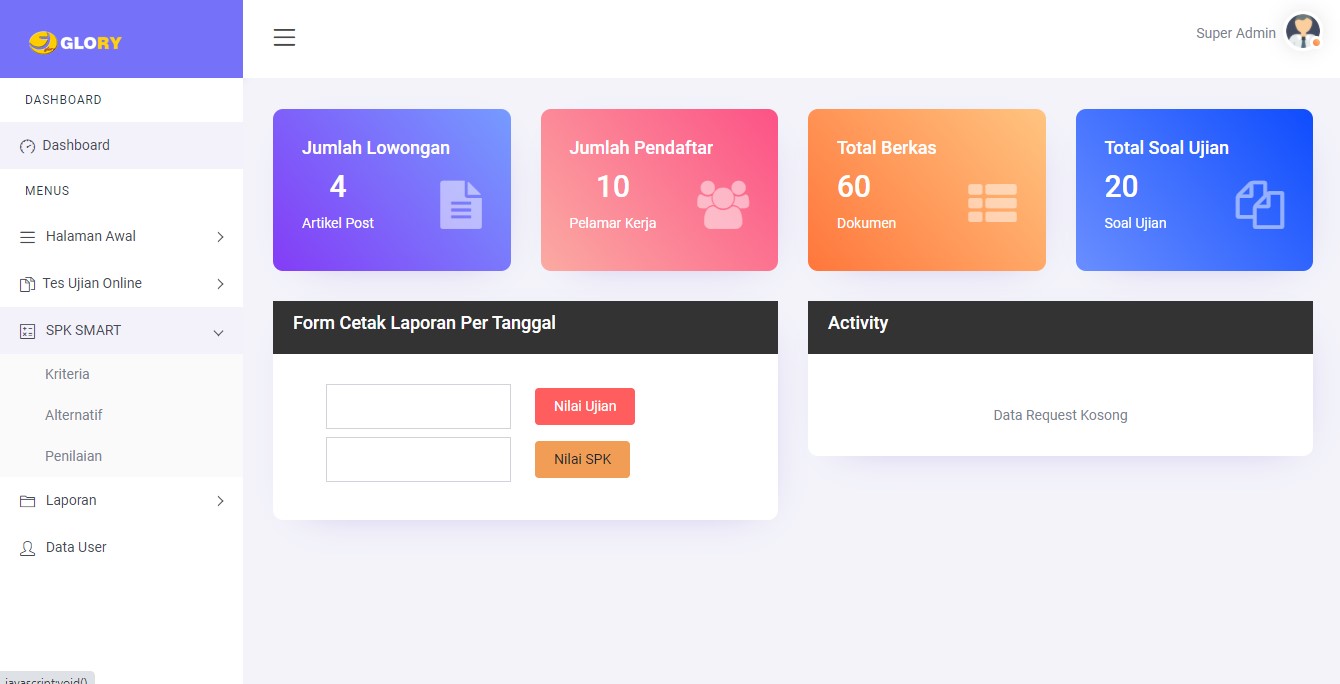Open the Kriteria submenu item

pyautogui.click(x=67, y=374)
